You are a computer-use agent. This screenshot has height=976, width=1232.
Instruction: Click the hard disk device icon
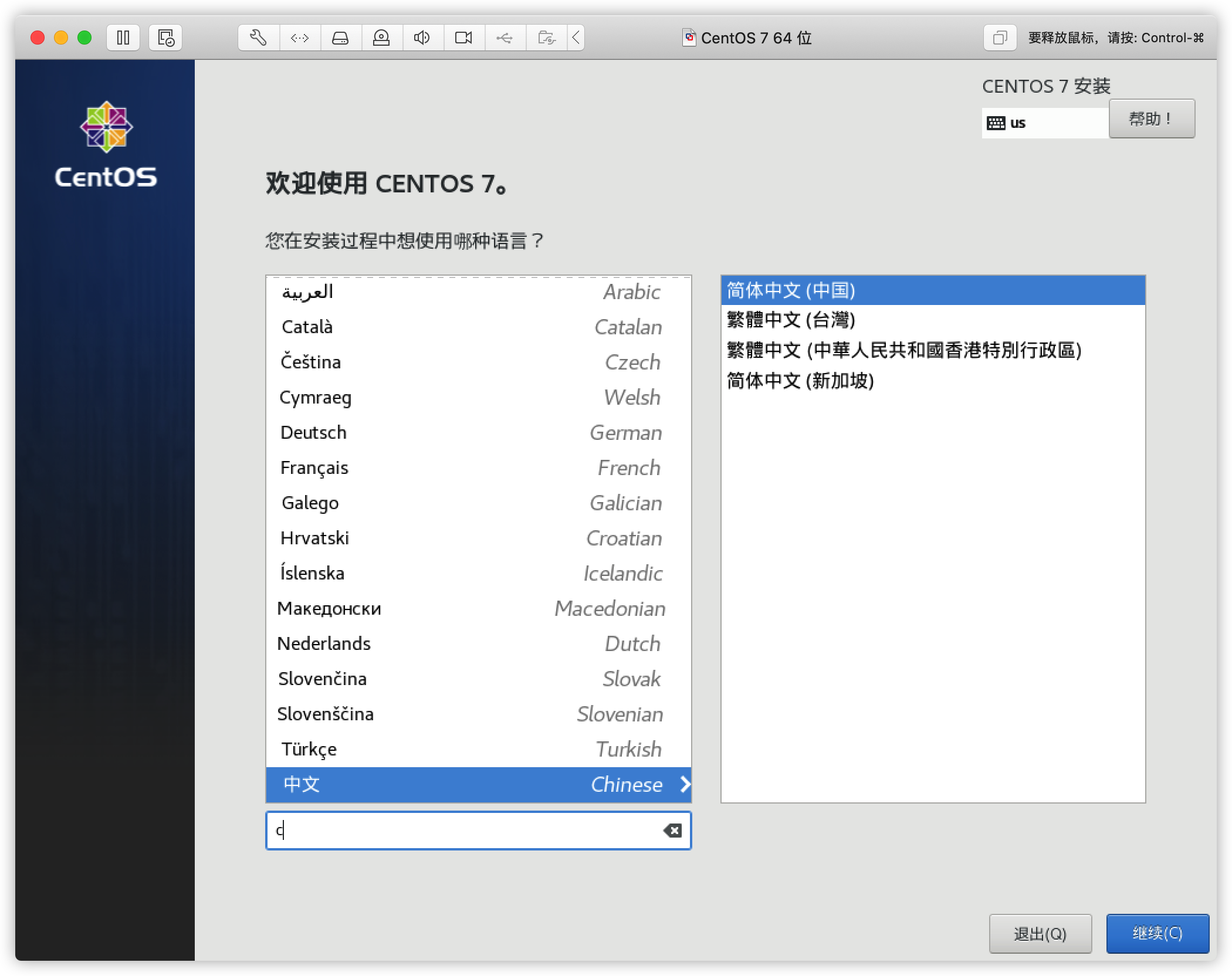(x=340, y=38)
